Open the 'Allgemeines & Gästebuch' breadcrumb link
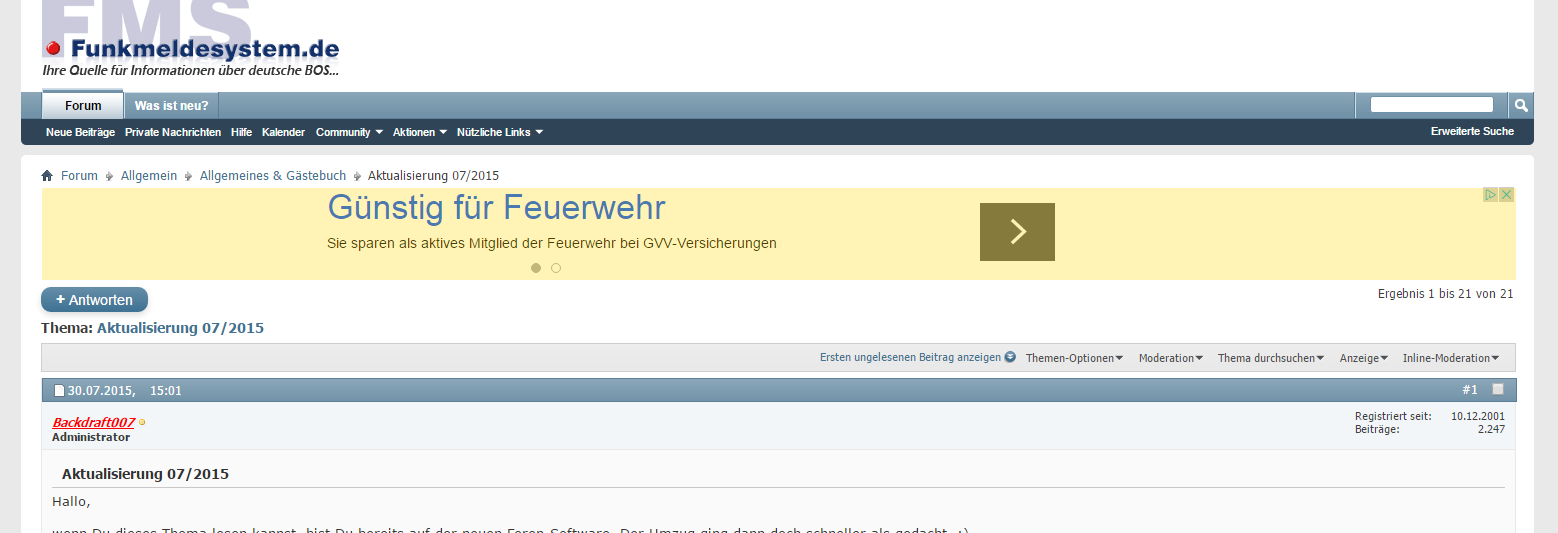The image size is (1558, 533). pos(272,176)
